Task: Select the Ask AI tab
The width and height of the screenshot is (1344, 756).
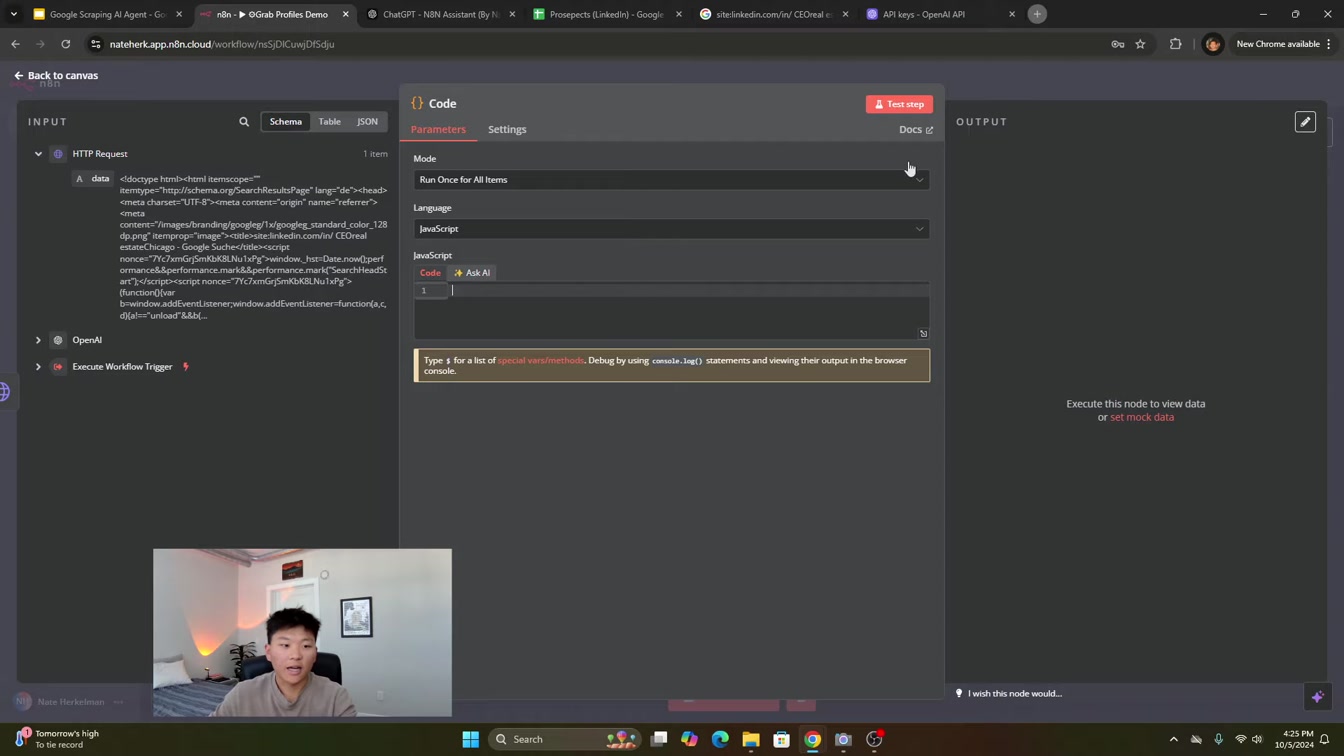Action: click(x=472, y=272)
